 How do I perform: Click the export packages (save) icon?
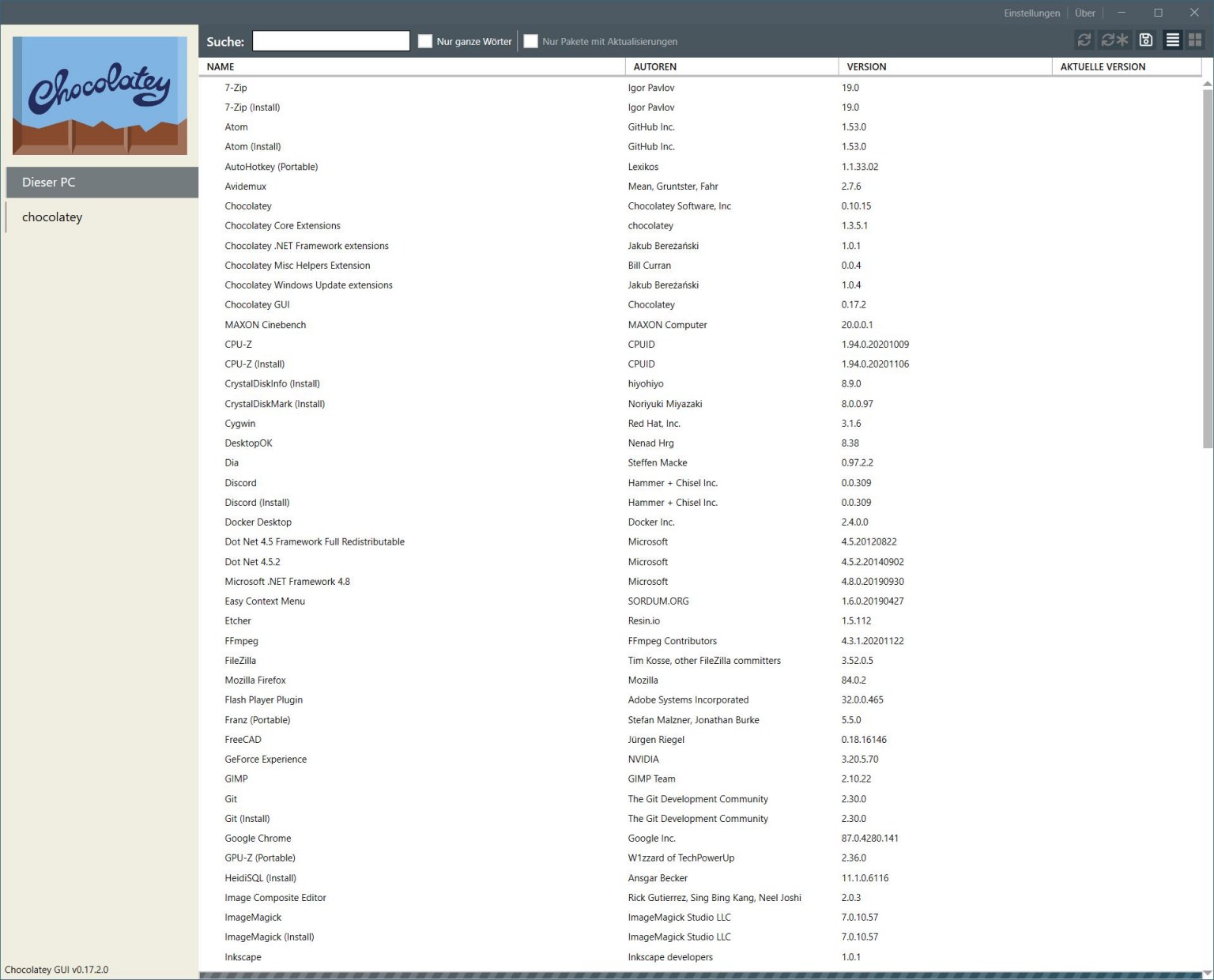click(1145, 40)
